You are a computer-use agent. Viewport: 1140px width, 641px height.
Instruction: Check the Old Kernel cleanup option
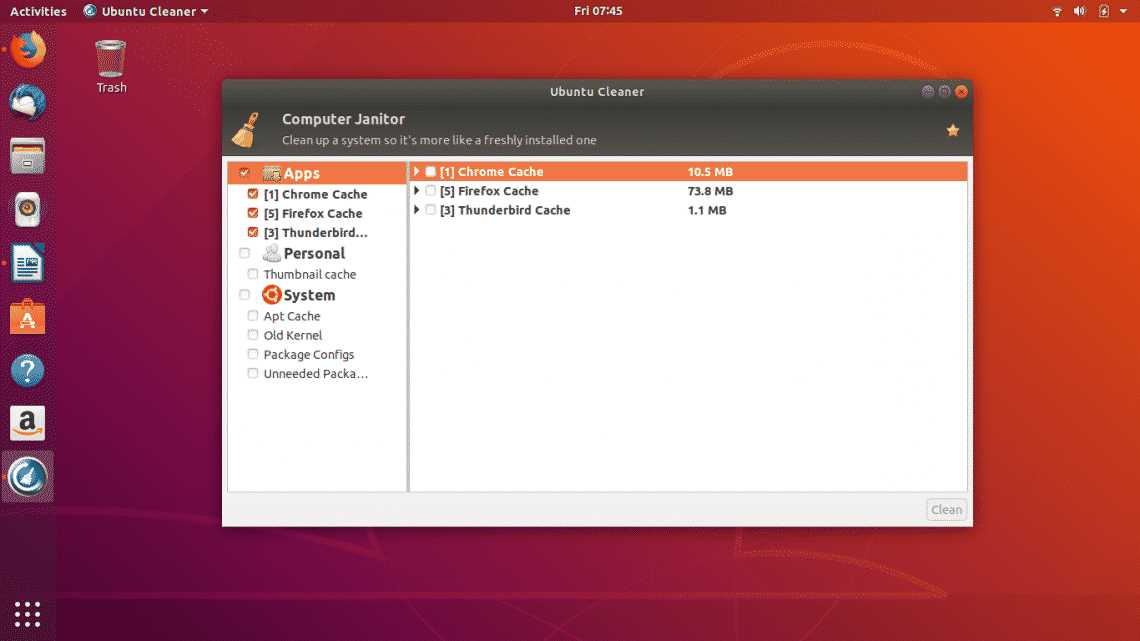coord(252,334)
